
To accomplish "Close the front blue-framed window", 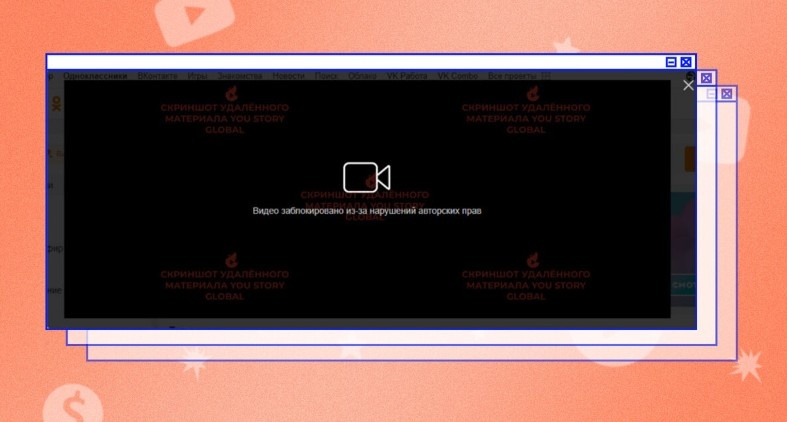I will pos(686,62).
